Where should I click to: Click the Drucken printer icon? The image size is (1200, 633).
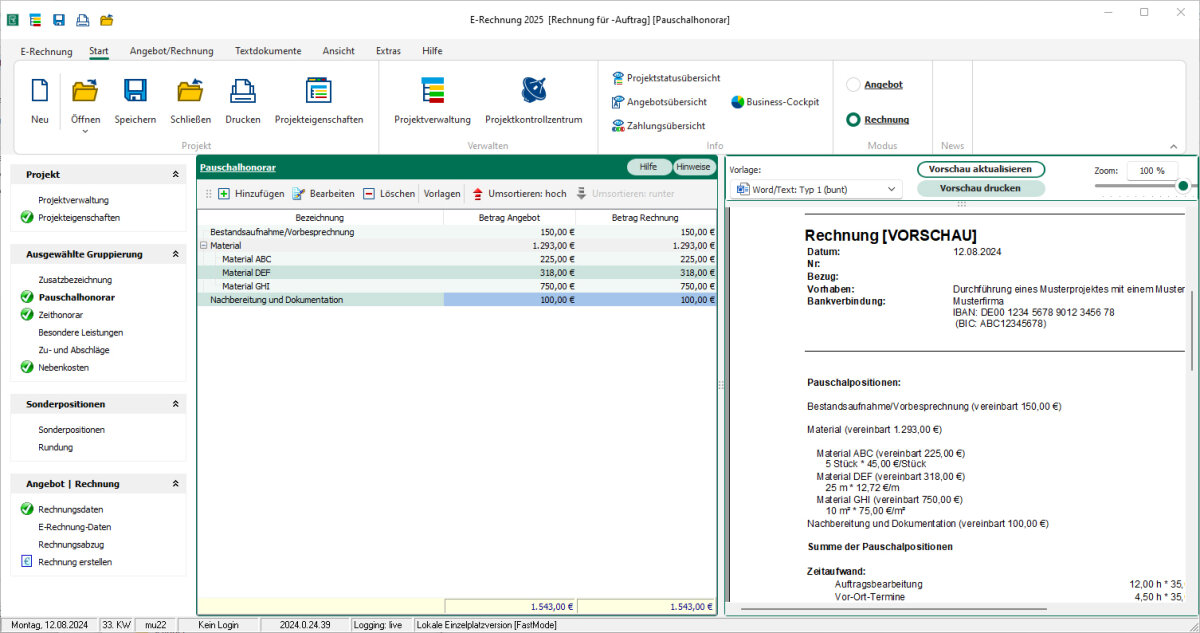[x=242, y=92]
